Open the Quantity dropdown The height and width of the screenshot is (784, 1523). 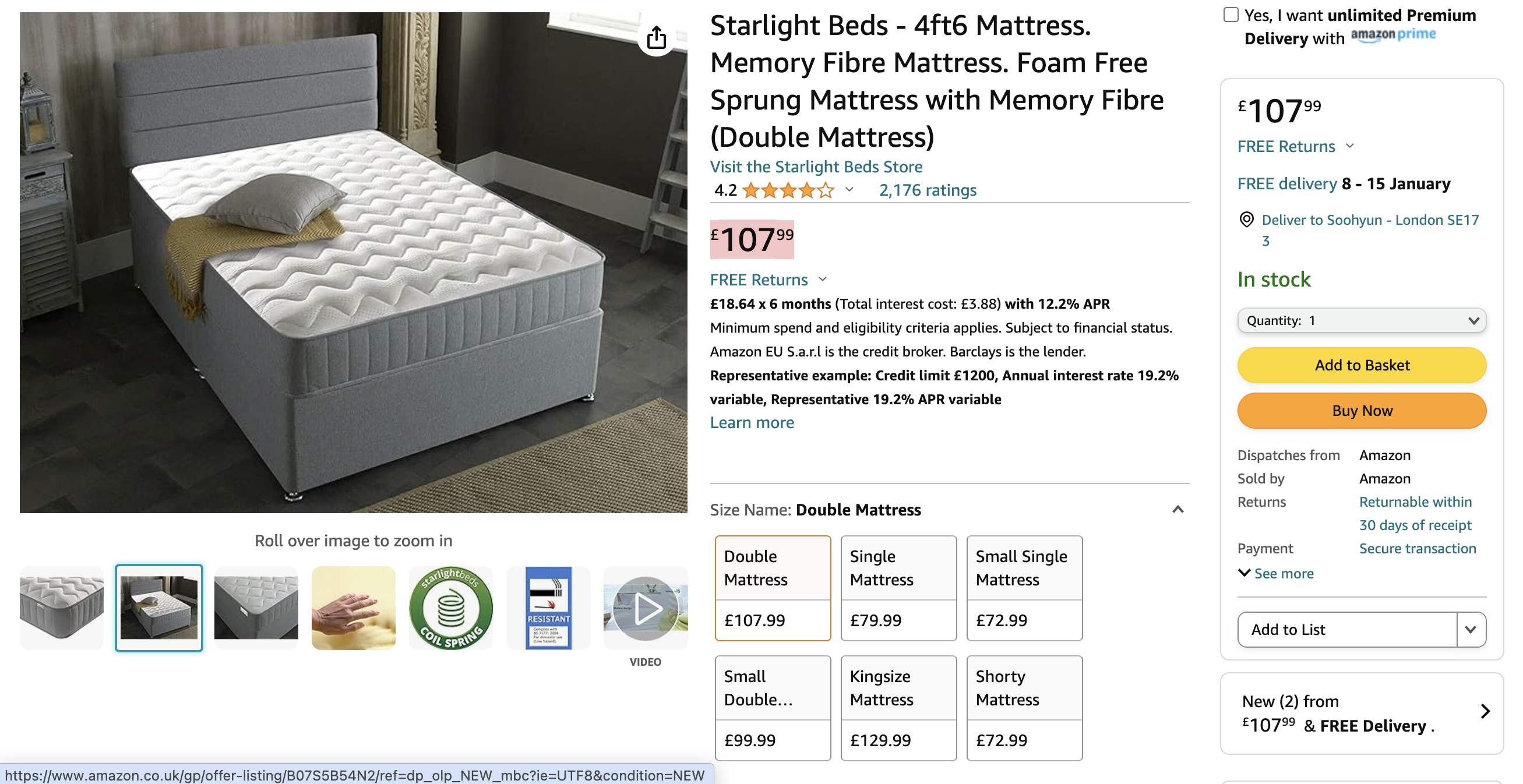[x=1361, y=320]
